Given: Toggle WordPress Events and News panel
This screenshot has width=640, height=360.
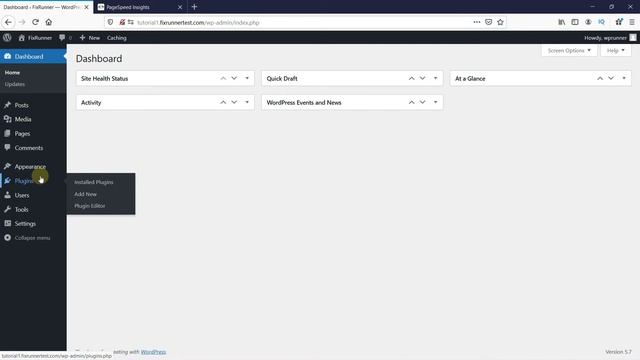Looking at the screenshot, I should pos(436,102).
